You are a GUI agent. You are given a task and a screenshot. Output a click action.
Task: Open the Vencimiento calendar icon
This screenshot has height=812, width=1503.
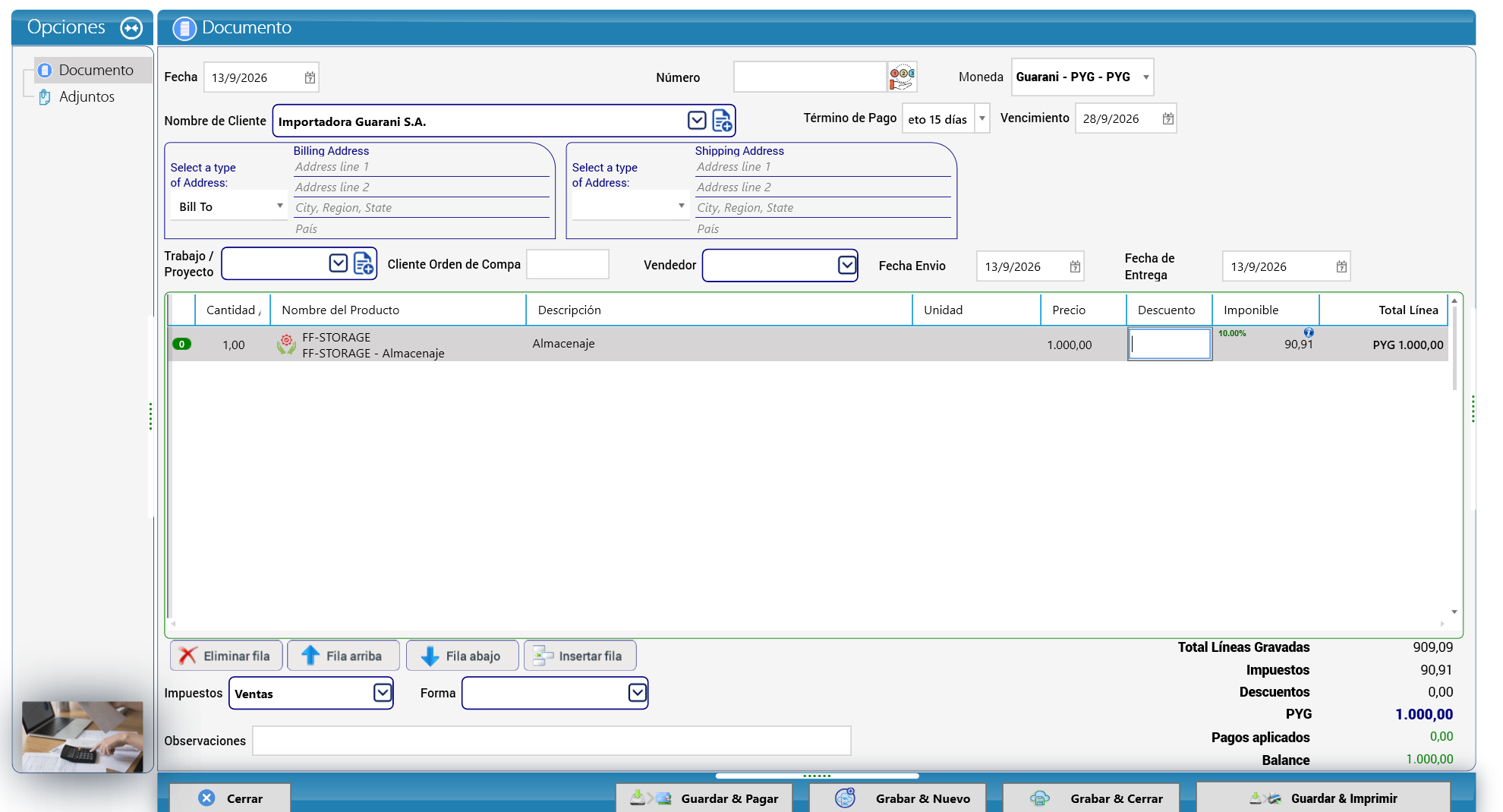coord(1167,118)
